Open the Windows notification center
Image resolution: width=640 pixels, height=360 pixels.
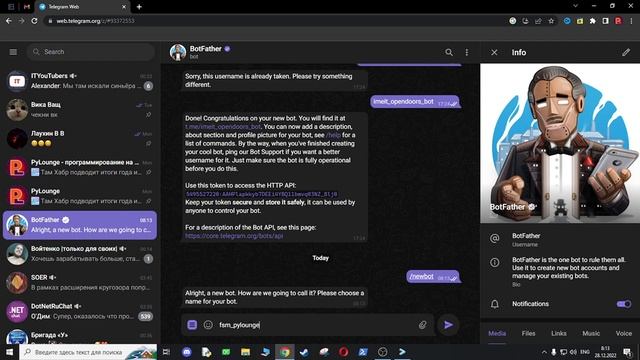(x=627, y=352)
